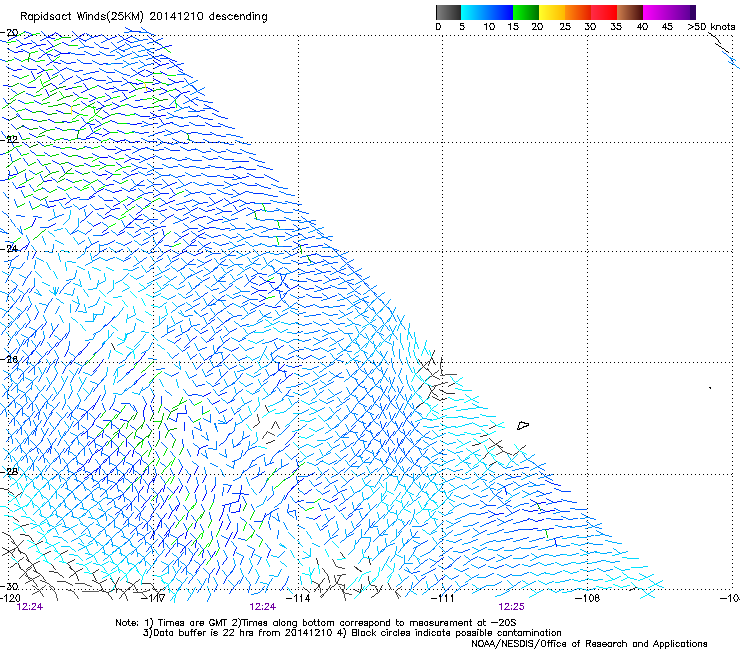Click the gray 0-5 knots color segment
Viewport: 740px width, 650px height.
pyautogui.click(x=448, y=12)
